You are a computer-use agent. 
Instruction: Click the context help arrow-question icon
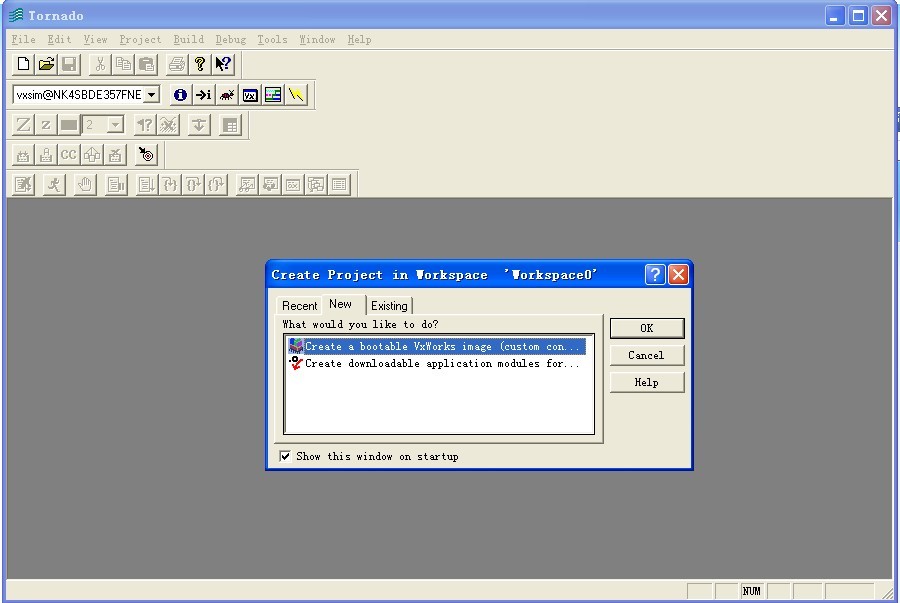tap(223, 64)
